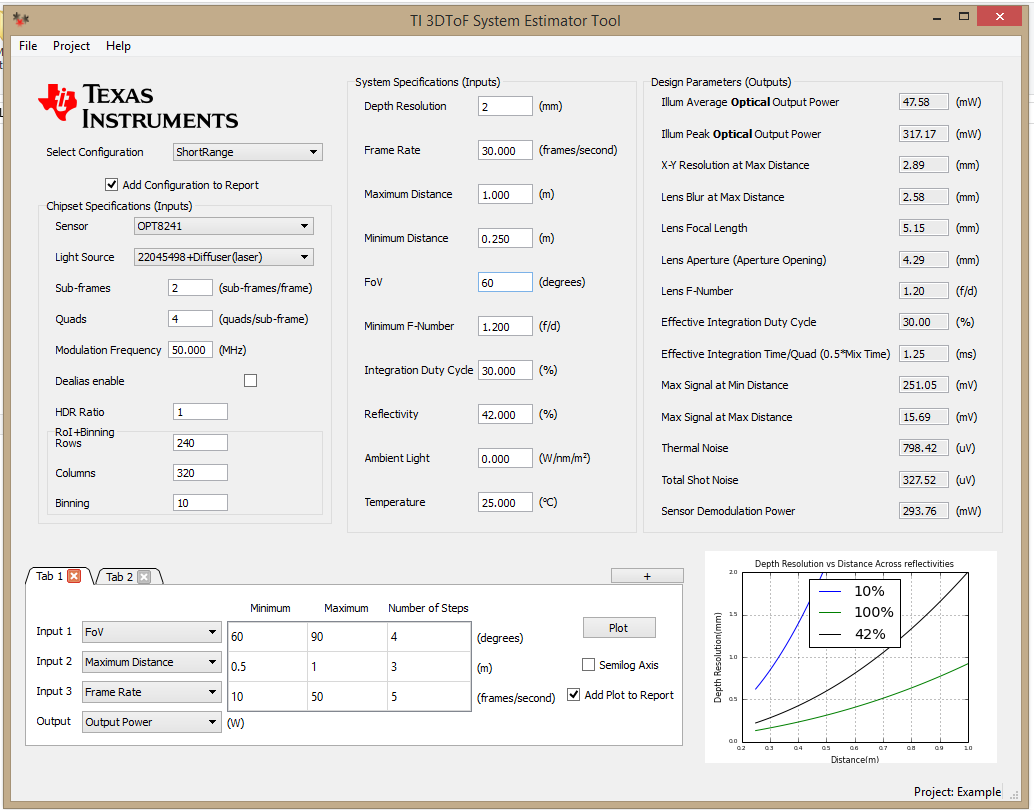
Task: Click the Temperature input field
Action: [505, 502]
